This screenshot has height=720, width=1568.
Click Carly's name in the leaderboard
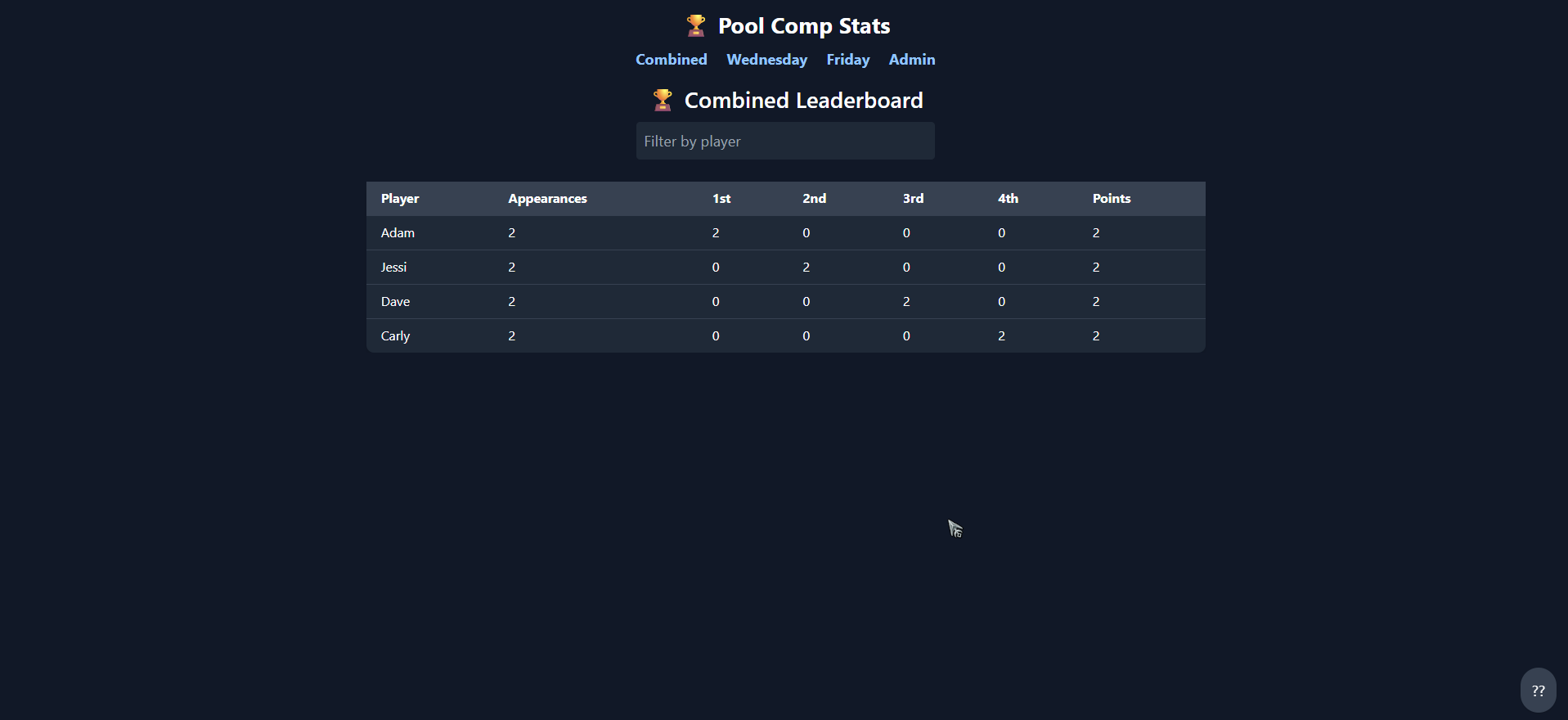tap(395, 336)
